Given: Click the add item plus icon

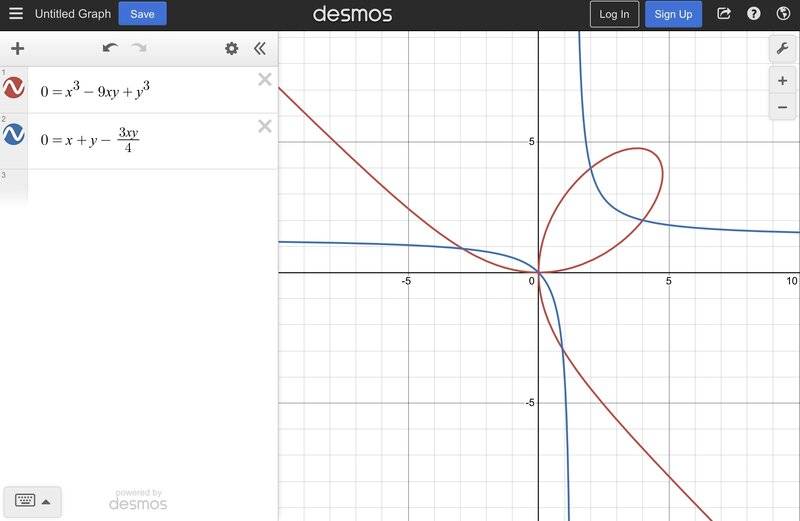Looking at the screenshot, I should point(17,48).
